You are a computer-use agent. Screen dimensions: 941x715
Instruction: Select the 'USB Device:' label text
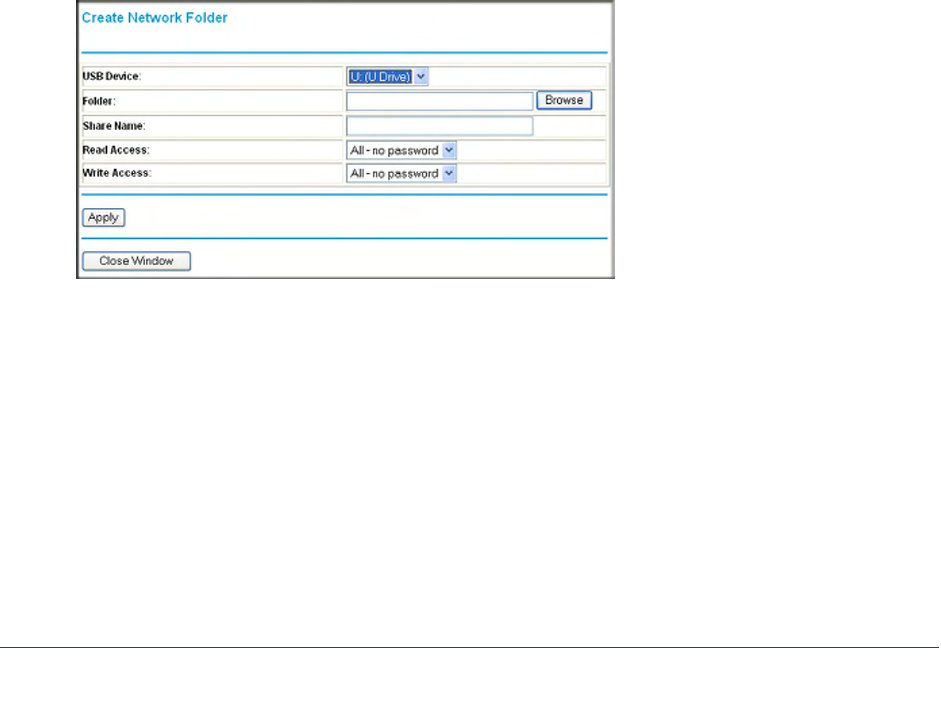pos(112,77)
